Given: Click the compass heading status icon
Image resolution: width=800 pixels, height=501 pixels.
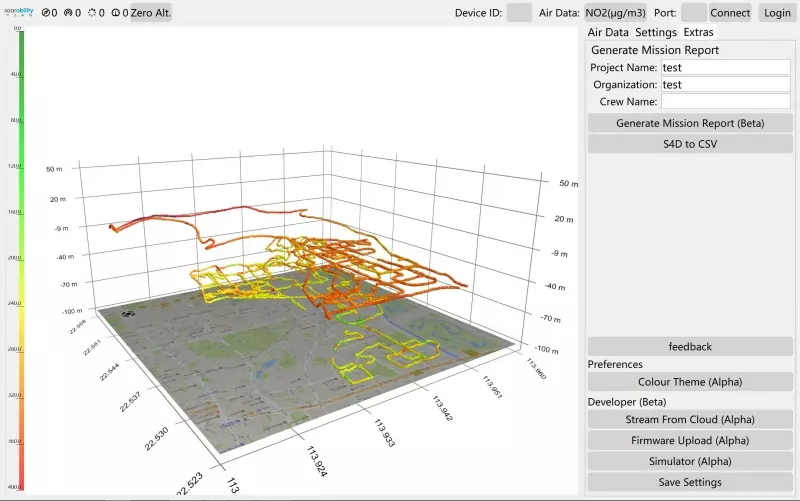Looking at the screenshot, I should (x=46, y=13).
